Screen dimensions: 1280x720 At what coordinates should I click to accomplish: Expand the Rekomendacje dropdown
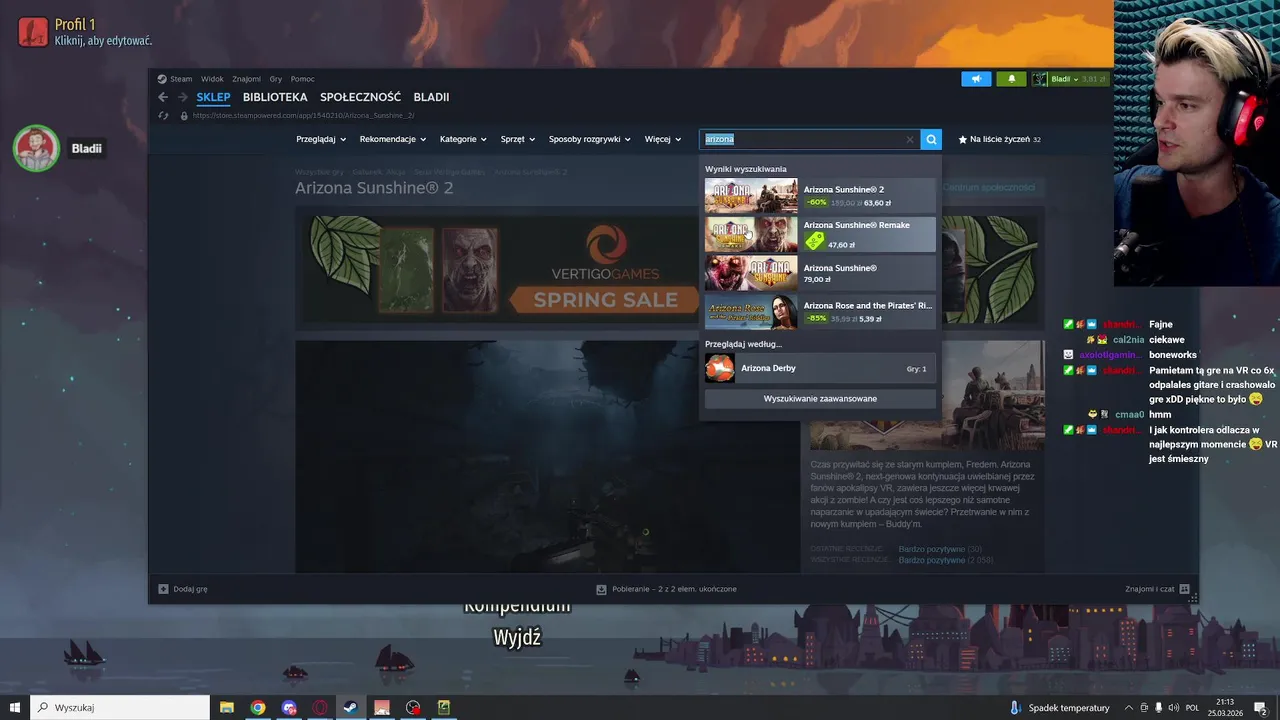[x=393, y=139]
